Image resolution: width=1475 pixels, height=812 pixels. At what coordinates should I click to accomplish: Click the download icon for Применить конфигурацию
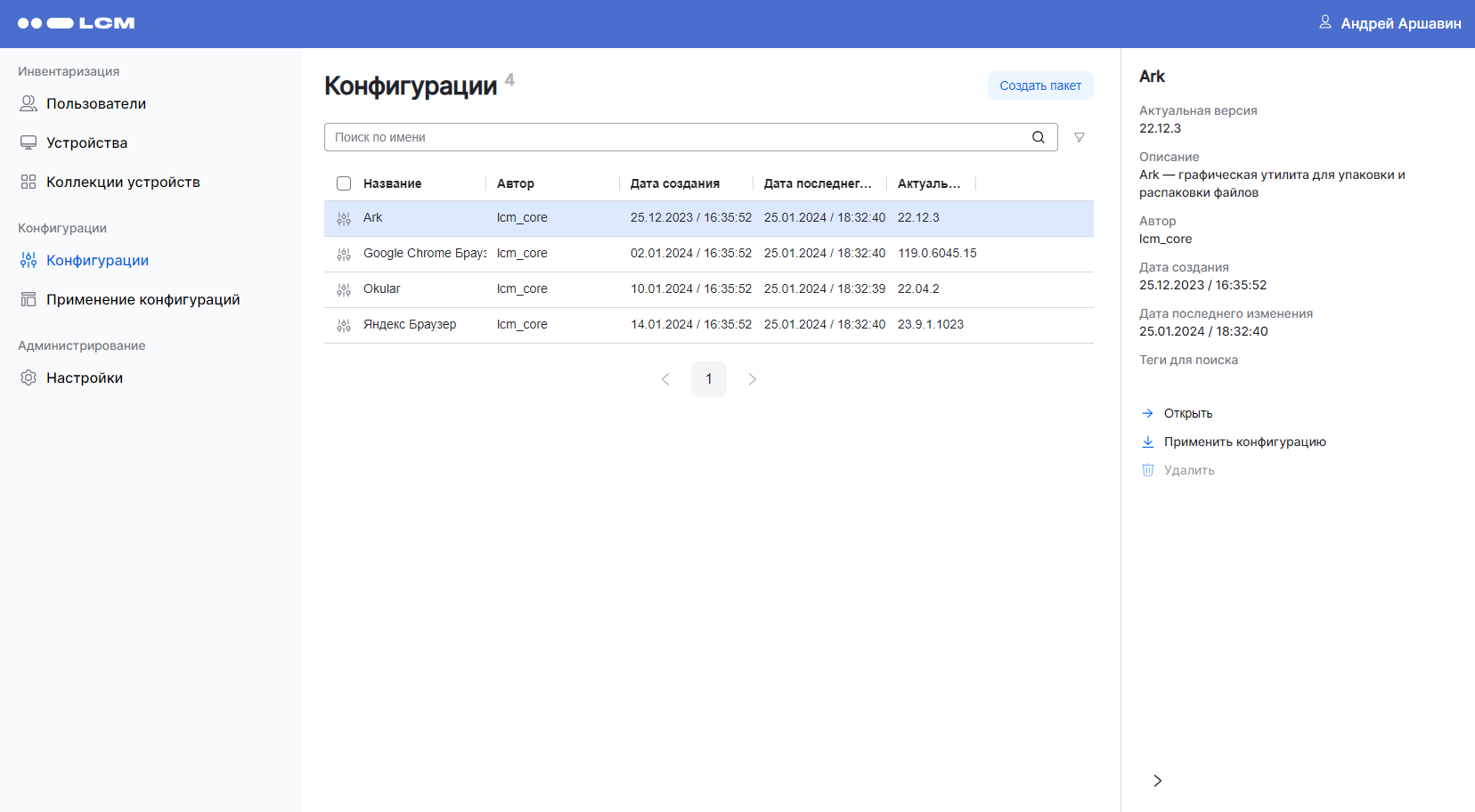click(1148, 442)
